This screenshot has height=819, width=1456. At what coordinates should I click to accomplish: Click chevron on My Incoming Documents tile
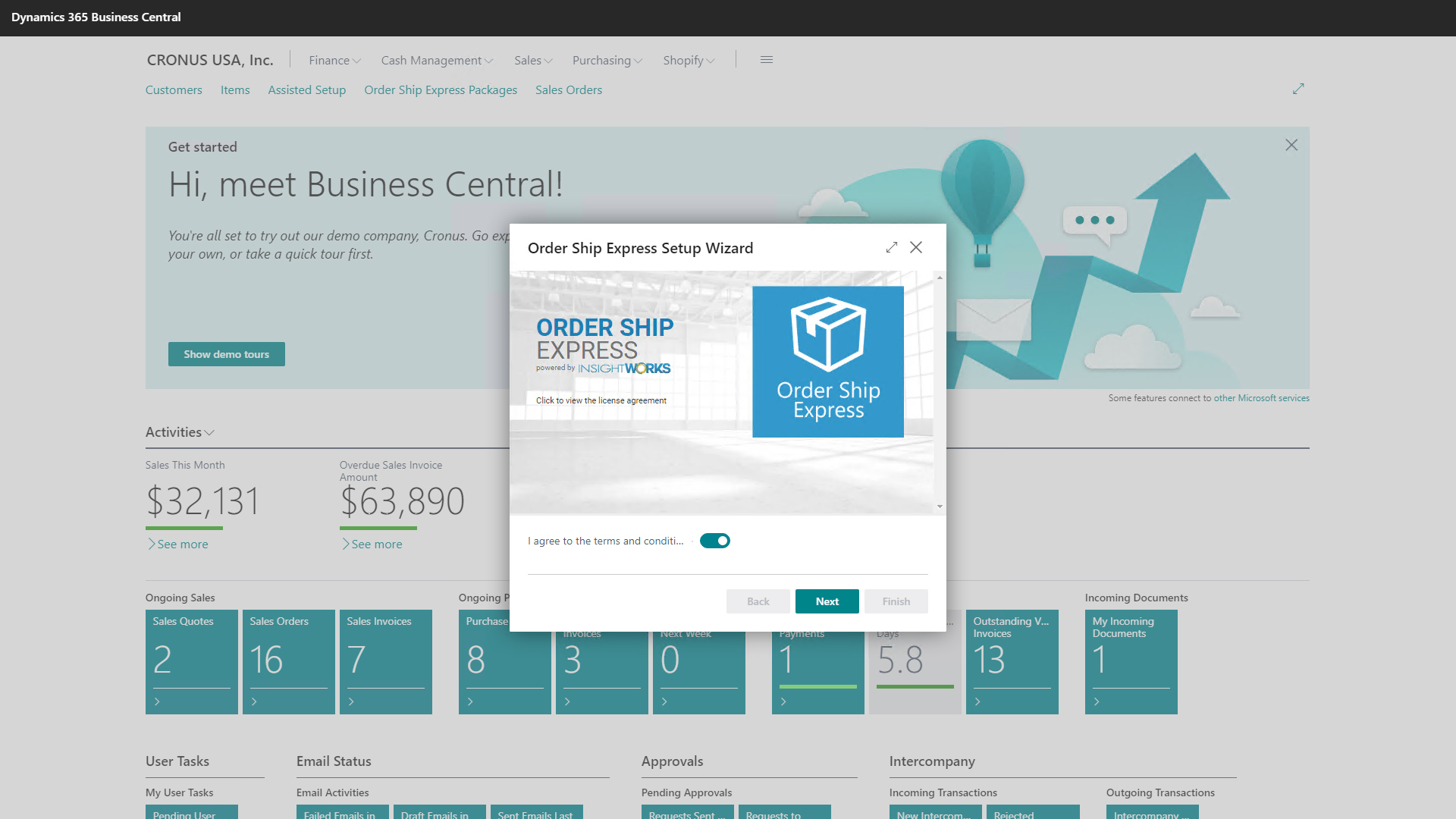pyautogui.click(x=1097, y=701)
